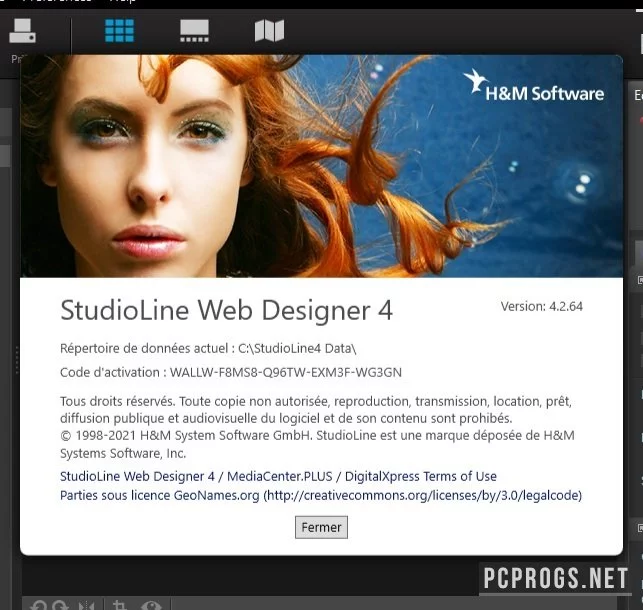Click the data directory path C:\StudioLine4 Data\
This screenshot has height=610, width=643.
pyautogui.click(x=297, y=348)
